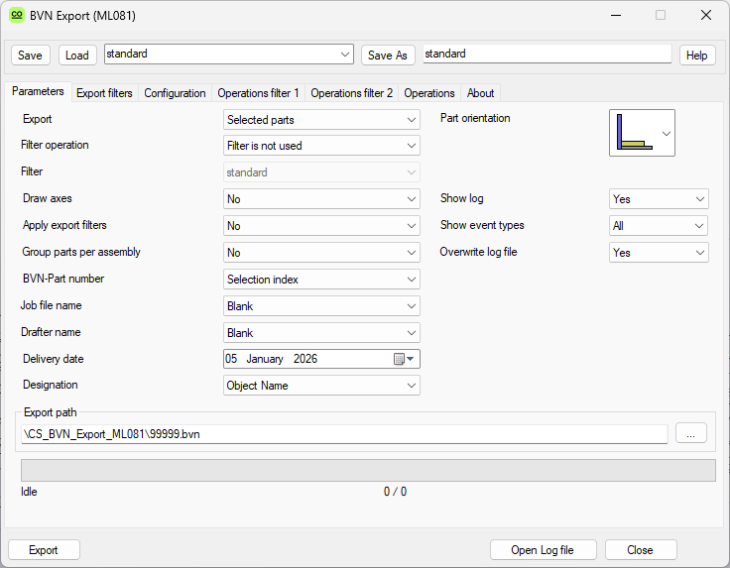This screenshot has height=568, width=730.
Task: Click the Save button
Action: click(30, 55)
